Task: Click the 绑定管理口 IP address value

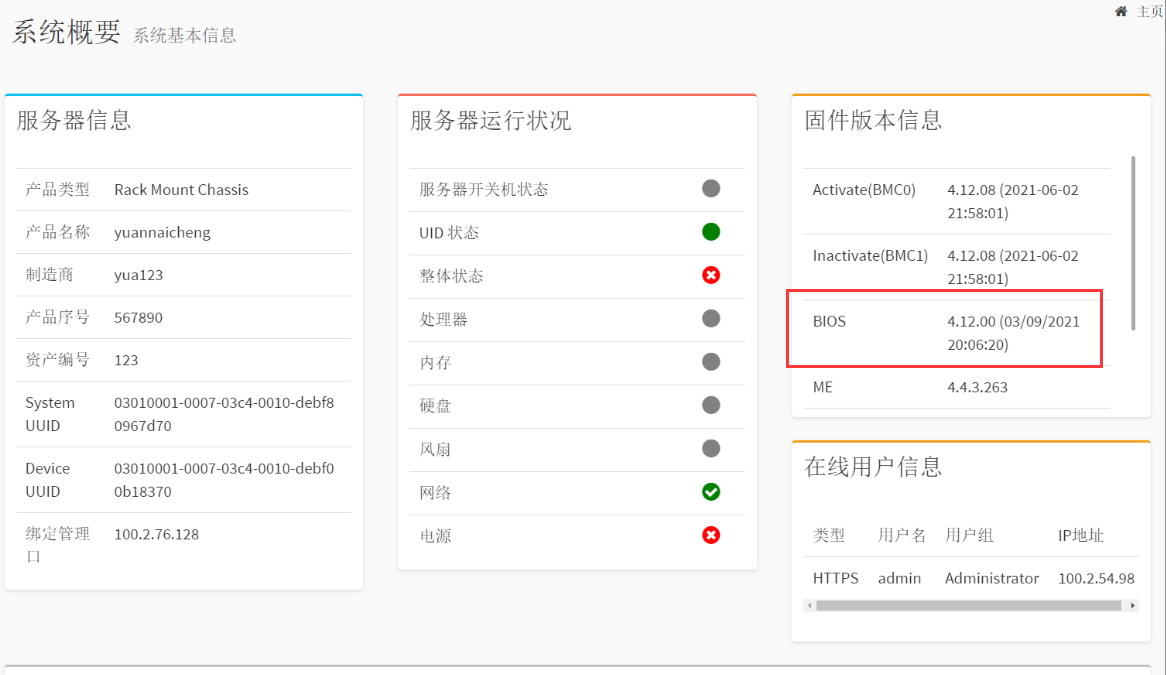Action: [157, 534]
